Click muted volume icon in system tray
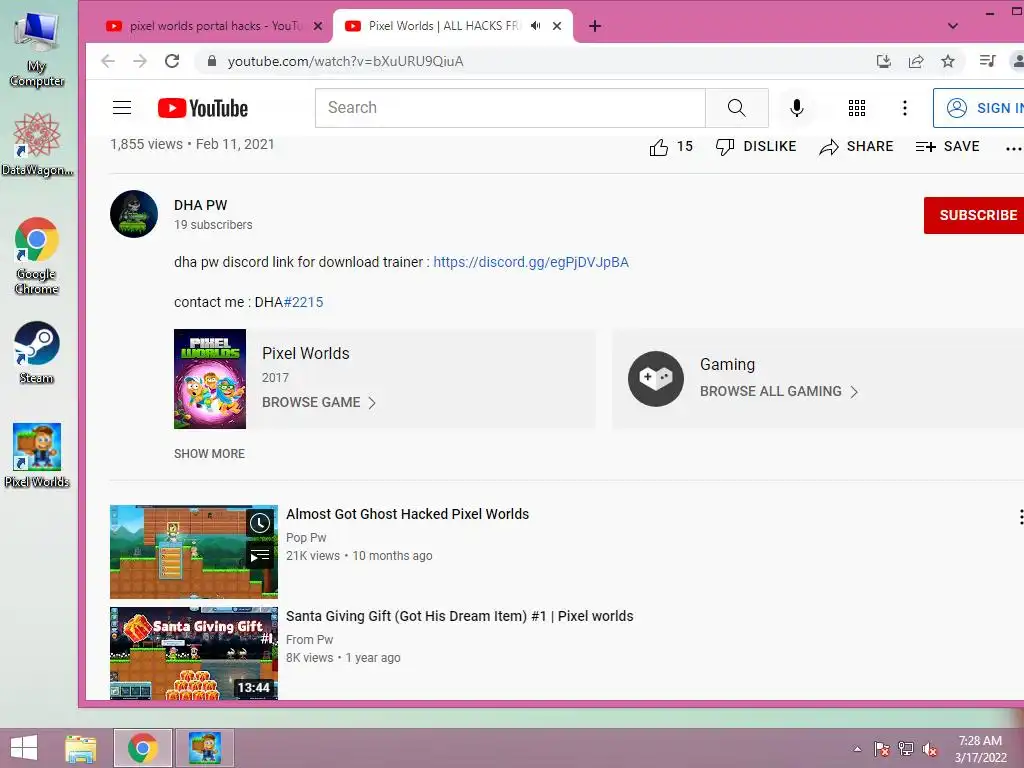 tap(930, 749)
